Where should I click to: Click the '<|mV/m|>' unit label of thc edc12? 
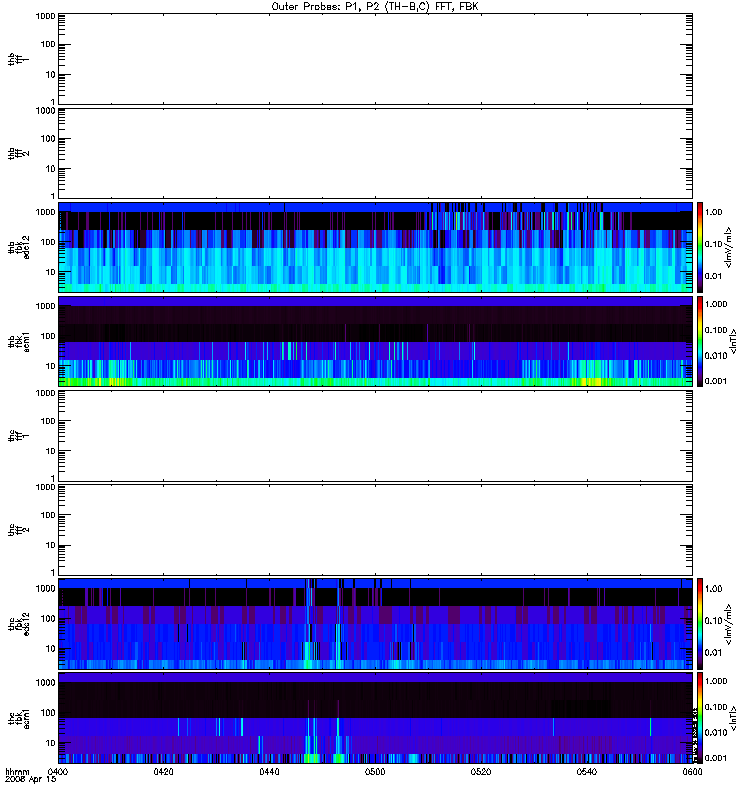(728, 624)
